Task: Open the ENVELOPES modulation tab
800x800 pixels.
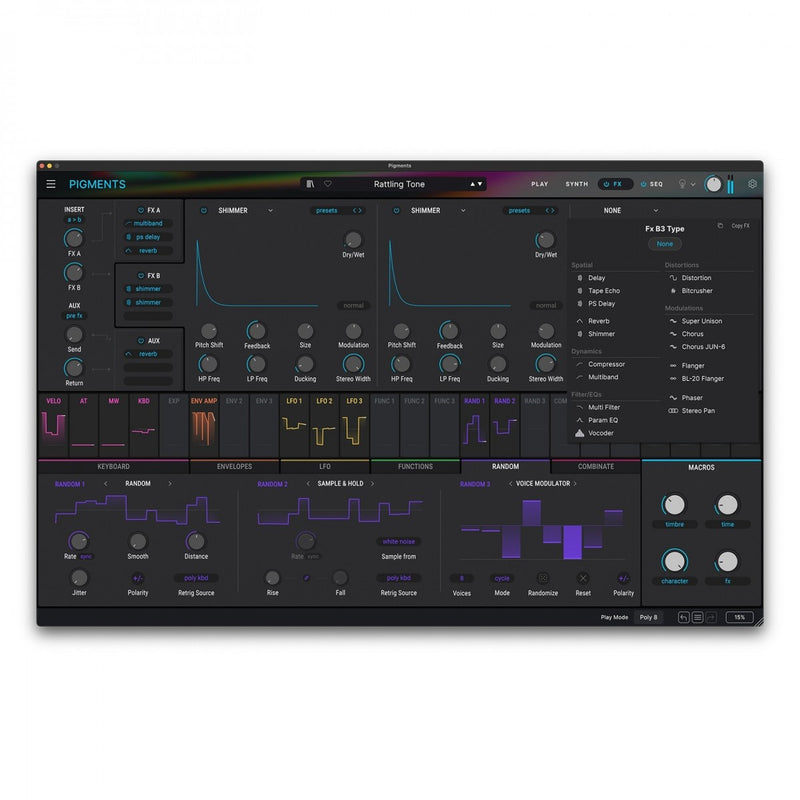Action: (x=233, y=465)
